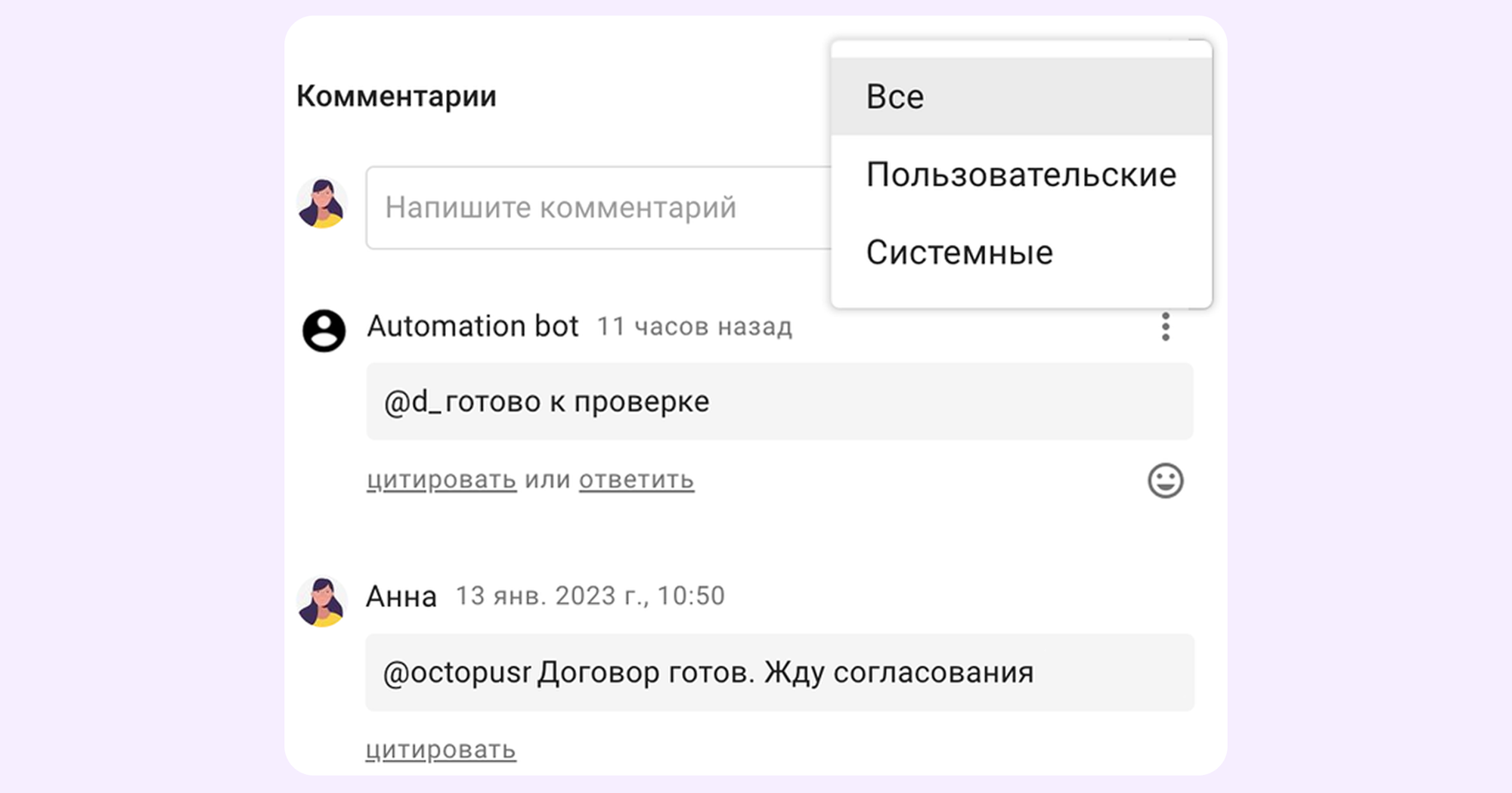Open the three-dot menu on Automation bot's comment
The width and height of the screenshot is (1512, 793).
[1166, 327]
